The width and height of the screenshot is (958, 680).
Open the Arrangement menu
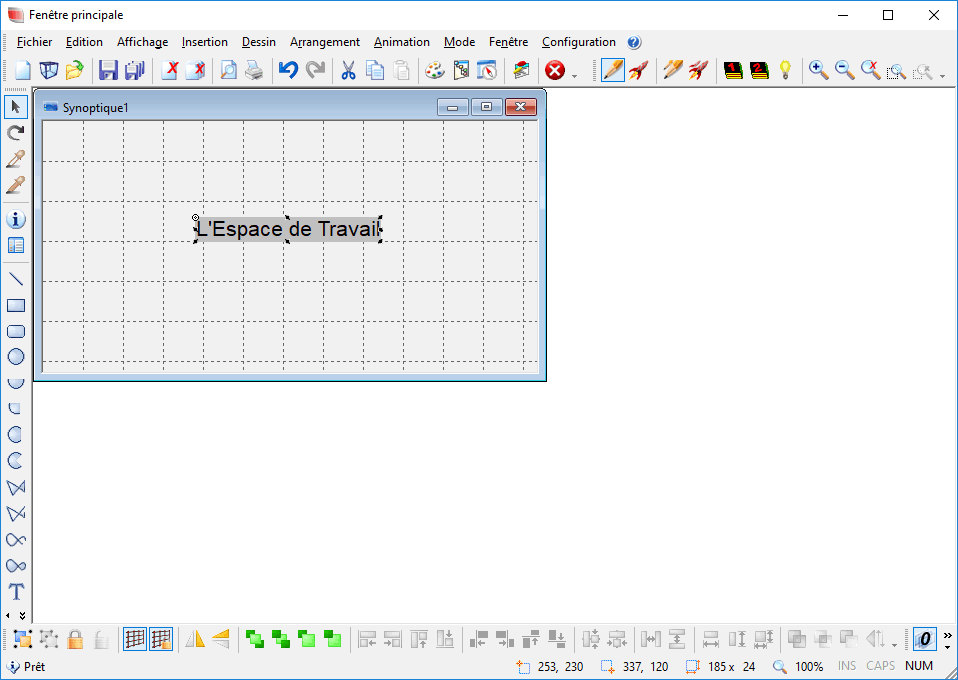point(324,42)
